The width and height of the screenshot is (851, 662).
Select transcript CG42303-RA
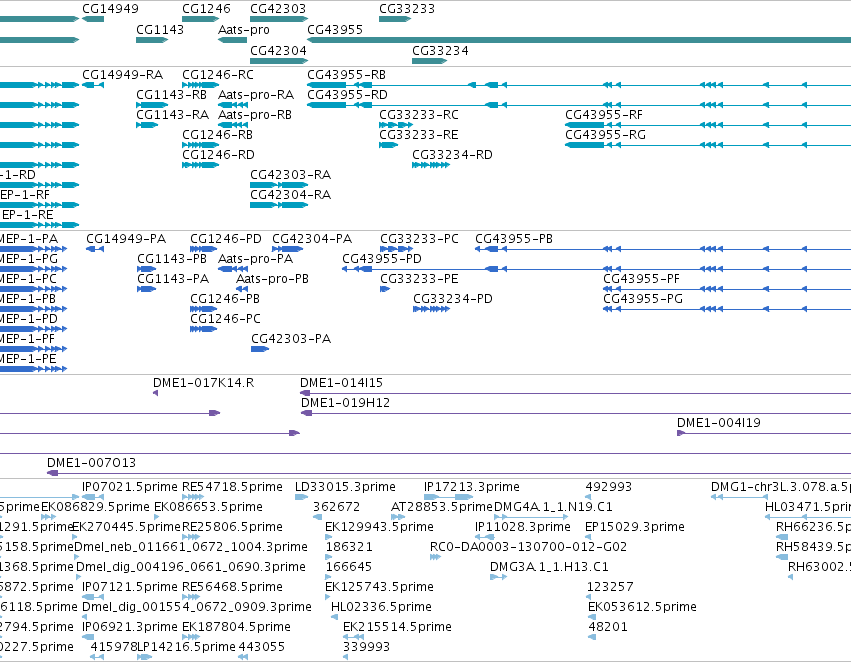click(x=290, y=175)
